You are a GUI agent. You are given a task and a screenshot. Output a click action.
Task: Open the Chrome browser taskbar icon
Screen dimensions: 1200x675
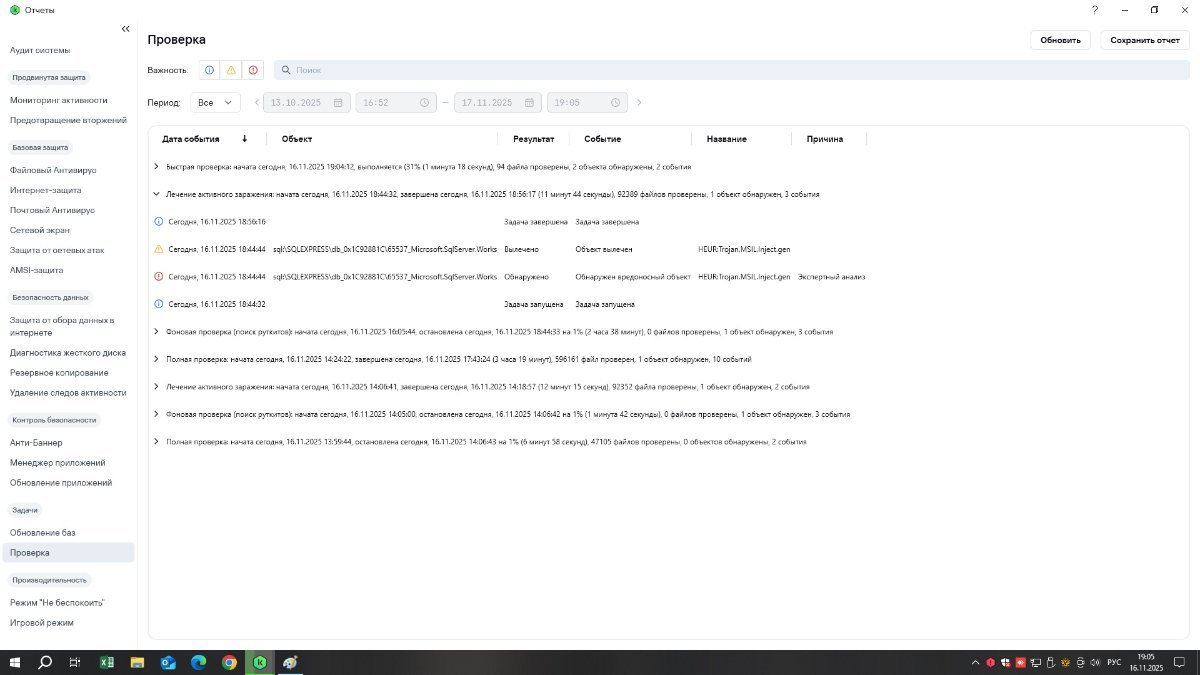[229, 662]
